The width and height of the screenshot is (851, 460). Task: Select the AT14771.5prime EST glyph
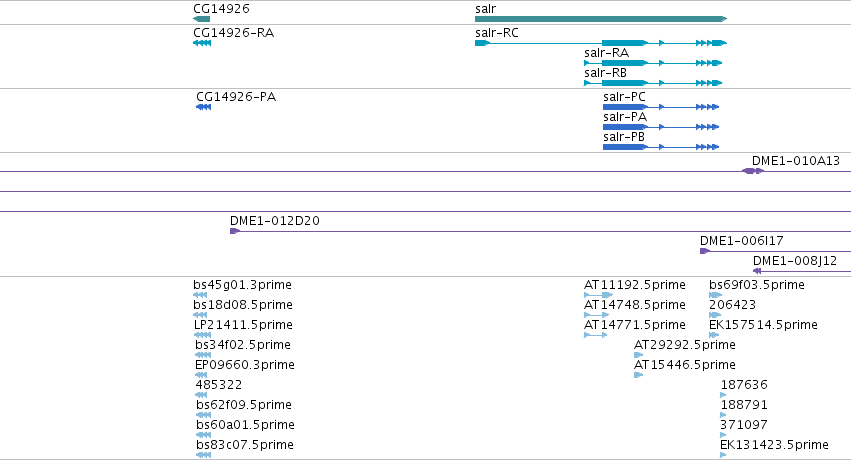[x=595, y=335]
